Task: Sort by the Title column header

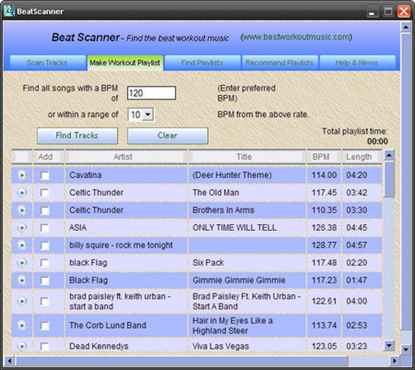Action: click(247, 157)
